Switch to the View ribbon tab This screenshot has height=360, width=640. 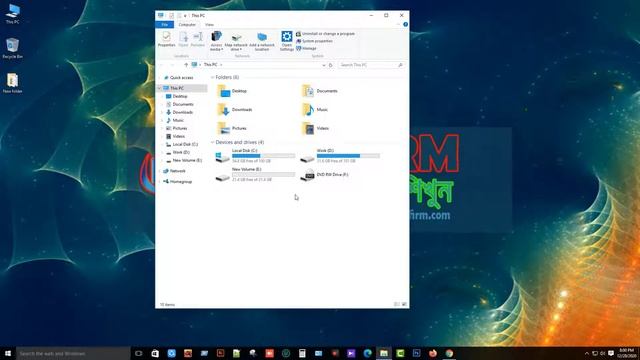pyautogui.click(x=209, y=25)
